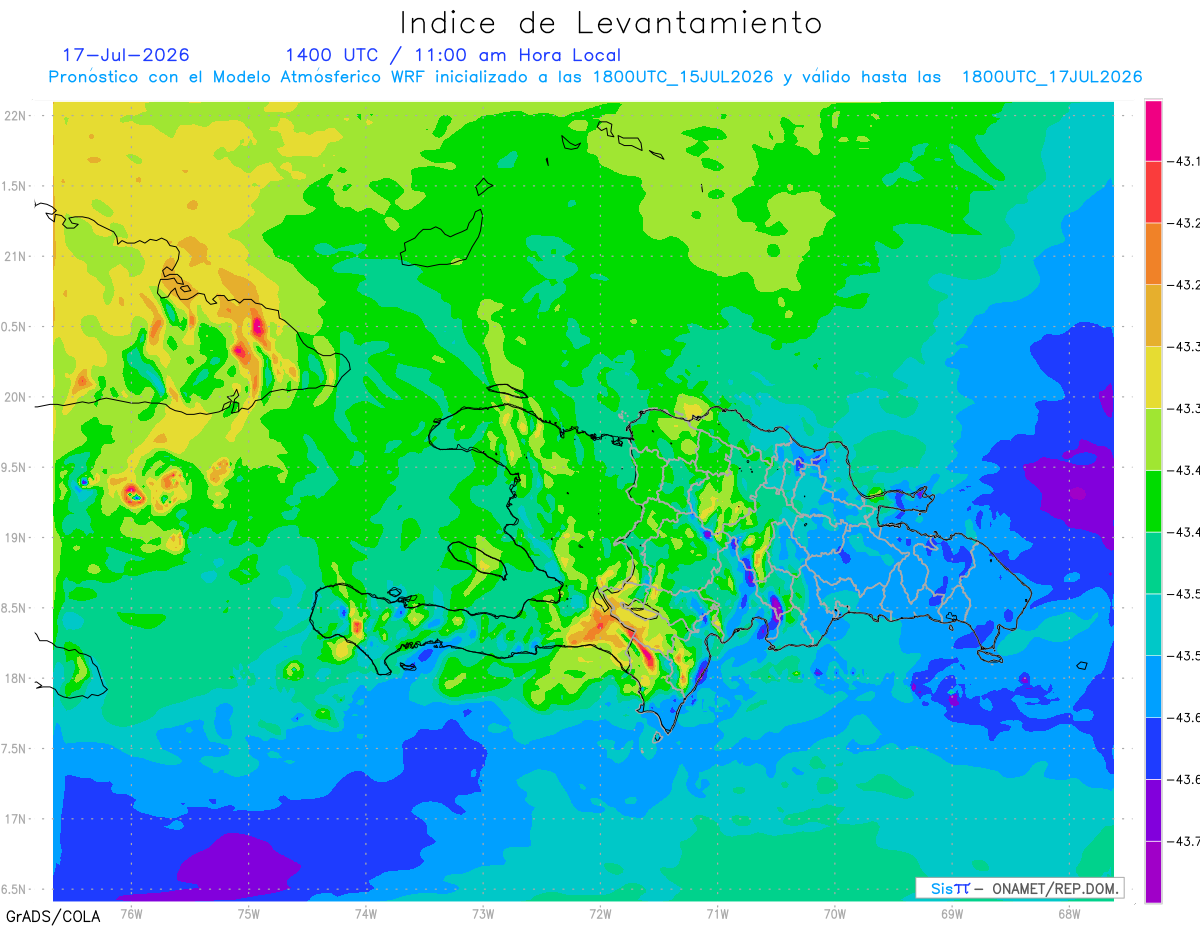Click the '1400 UTC / 11:00 am Hora Local' time

tap(453, 56)
